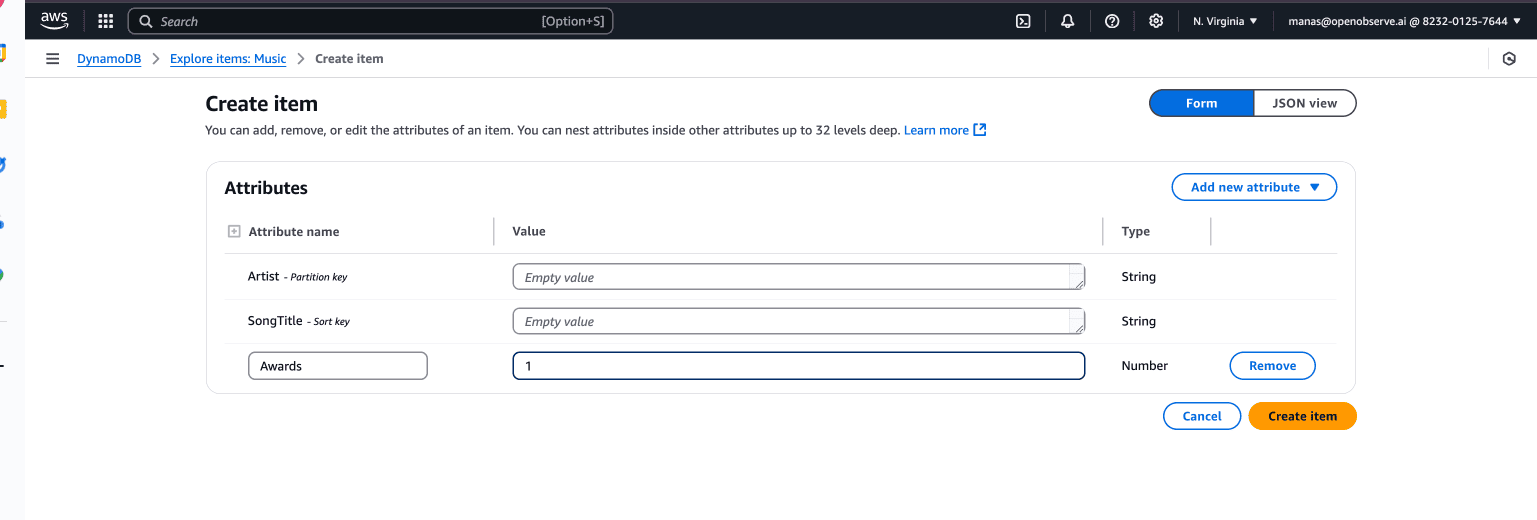Screen dimensions: 1537x520
Task: Expand the account menu for manas@openobserve.ai
Action: coord(1403,21)
